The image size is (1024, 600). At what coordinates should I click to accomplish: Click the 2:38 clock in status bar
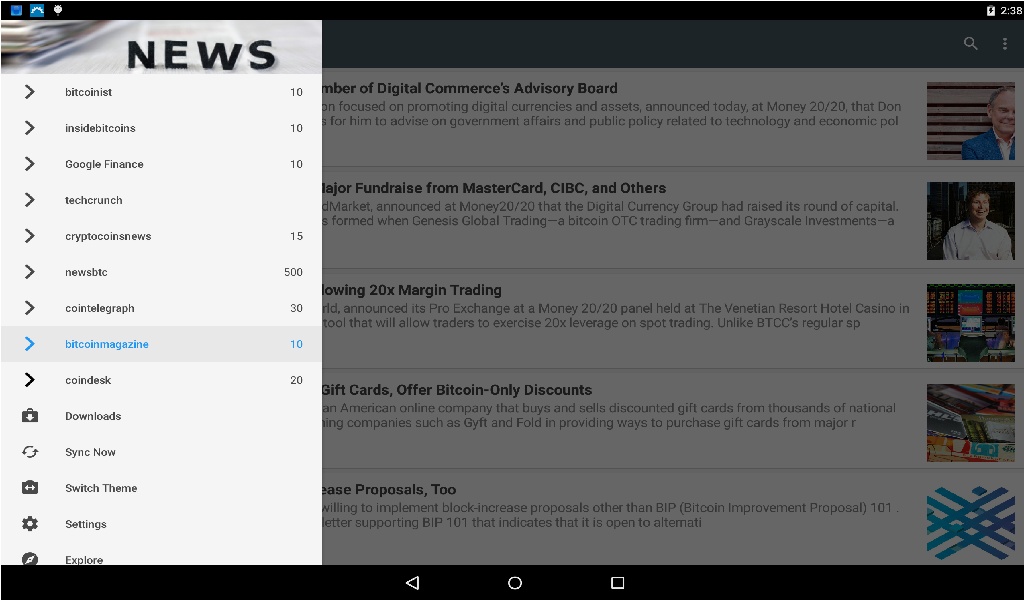pos(1011,10)
